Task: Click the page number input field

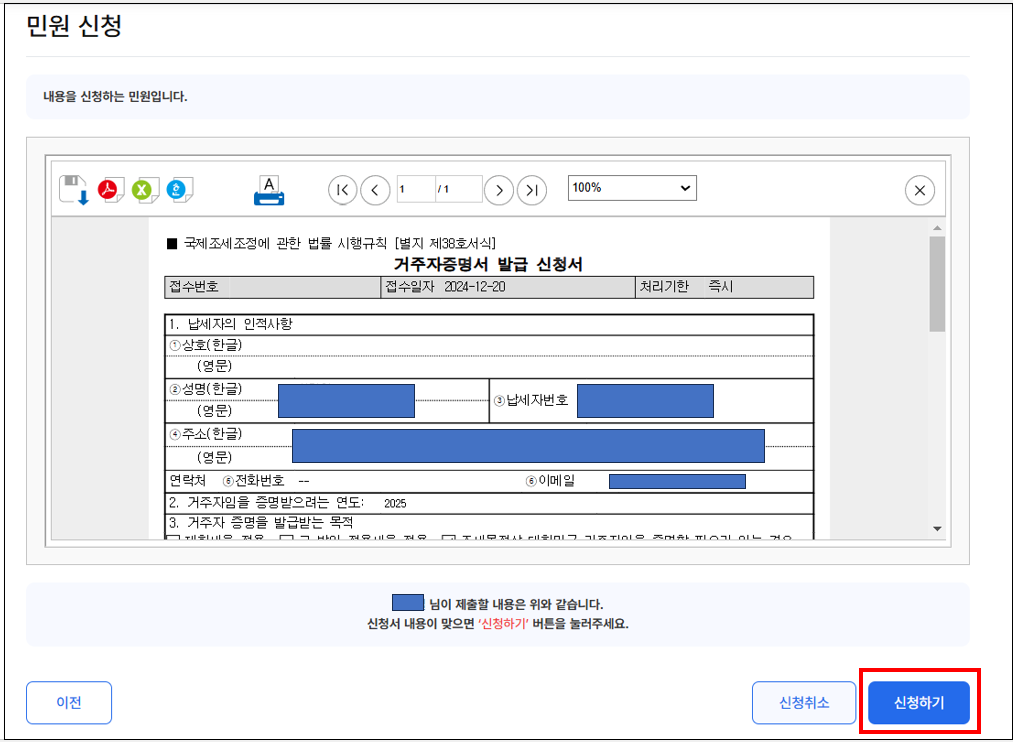Action: [x=415, y=189]
